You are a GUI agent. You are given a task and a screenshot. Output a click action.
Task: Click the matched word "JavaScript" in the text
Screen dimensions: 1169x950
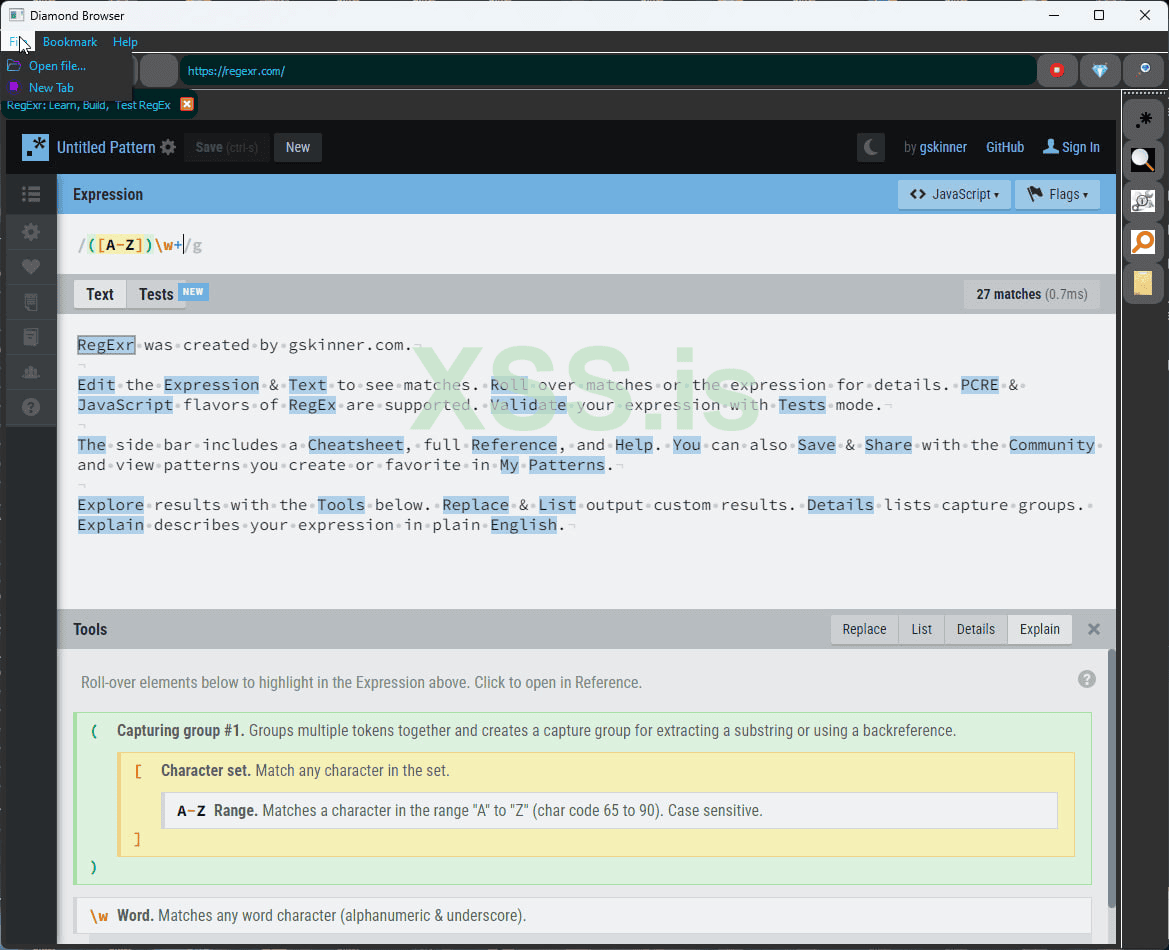point(125,405)
